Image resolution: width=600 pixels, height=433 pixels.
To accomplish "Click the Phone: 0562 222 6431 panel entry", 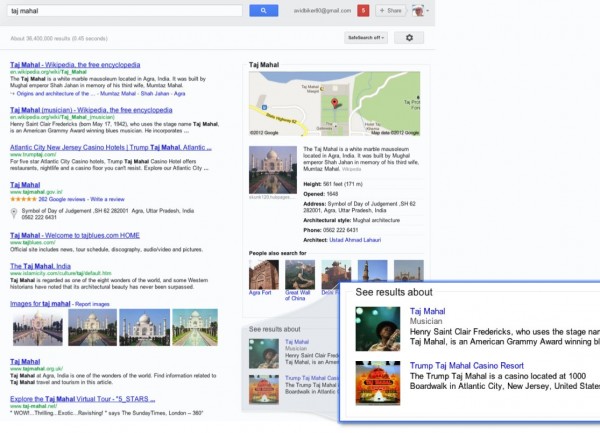I will coord(331,230).
